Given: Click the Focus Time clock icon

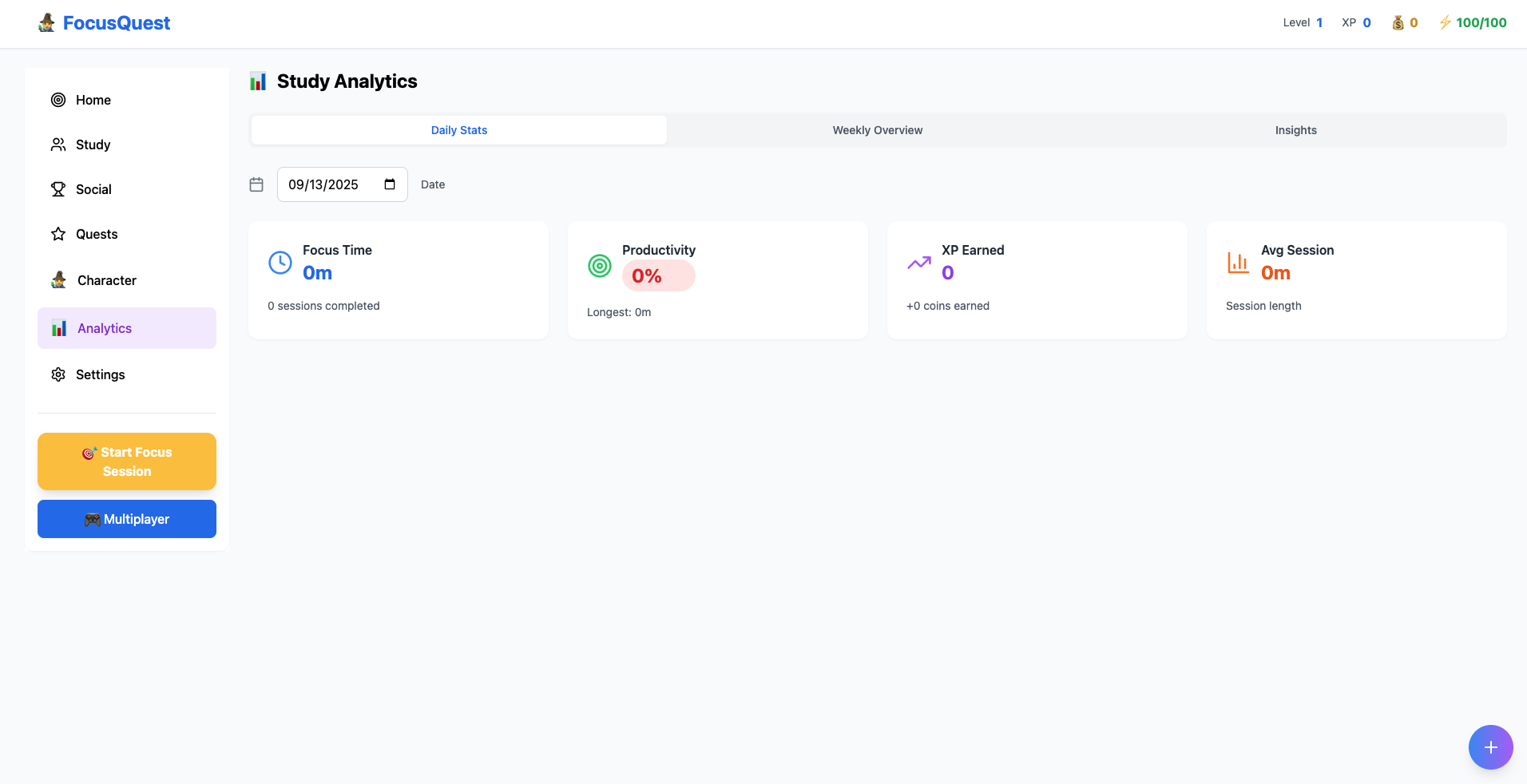Looking at the screenshot, I should point(280,263).
